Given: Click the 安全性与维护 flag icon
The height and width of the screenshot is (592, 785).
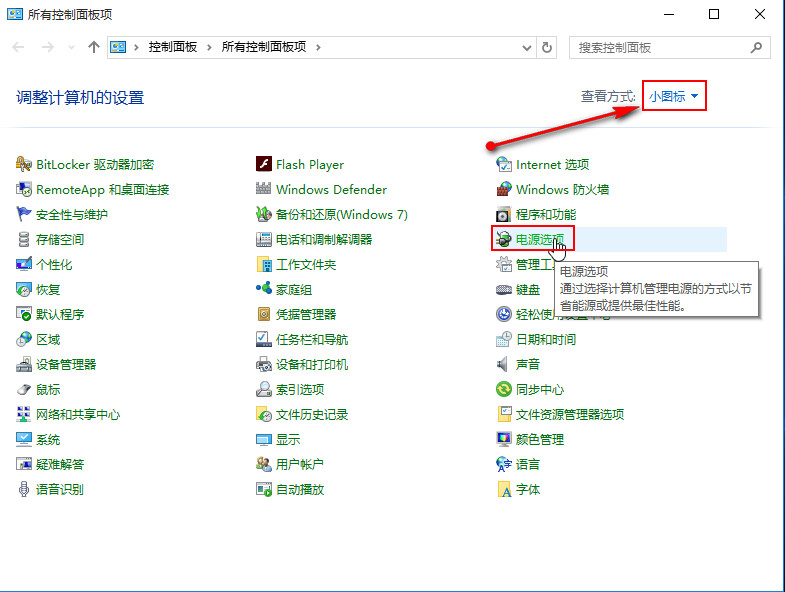Looking at the screenshot, I should pos(24,214).
